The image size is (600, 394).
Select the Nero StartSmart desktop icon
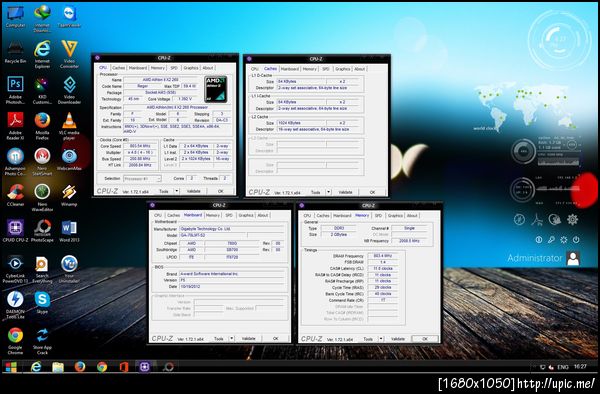tap(42, 161)
